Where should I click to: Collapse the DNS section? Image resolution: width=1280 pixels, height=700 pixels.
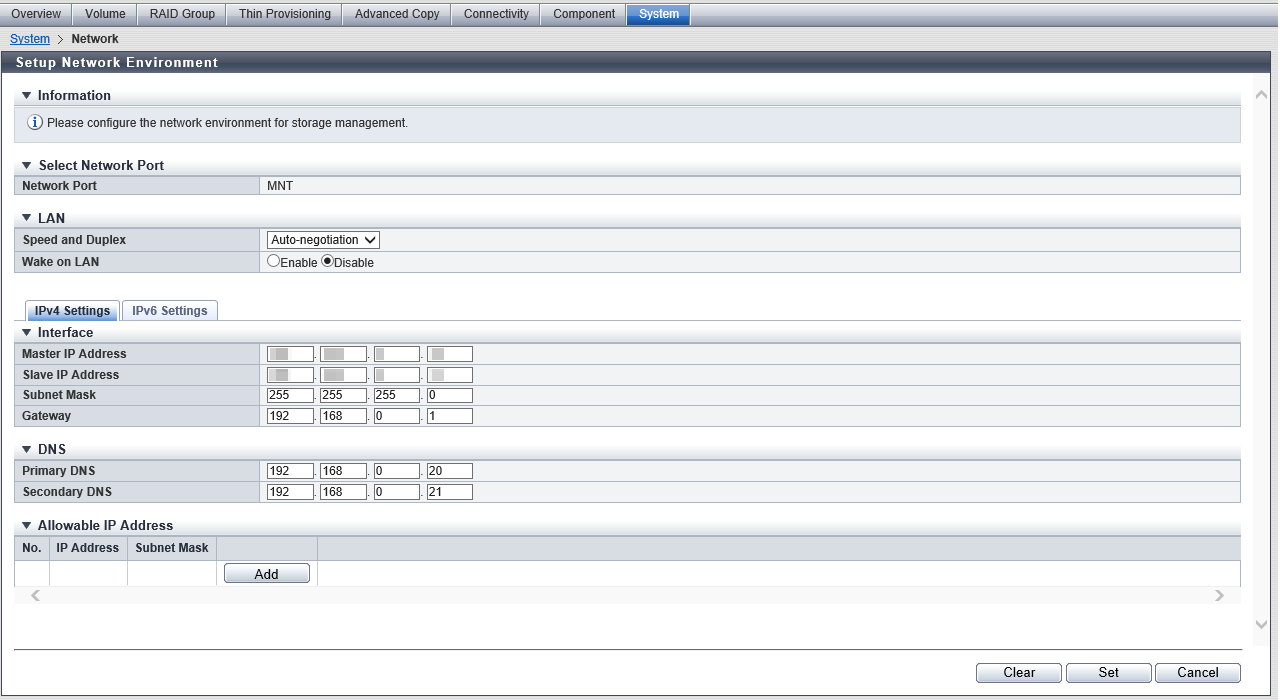(27, 450)
